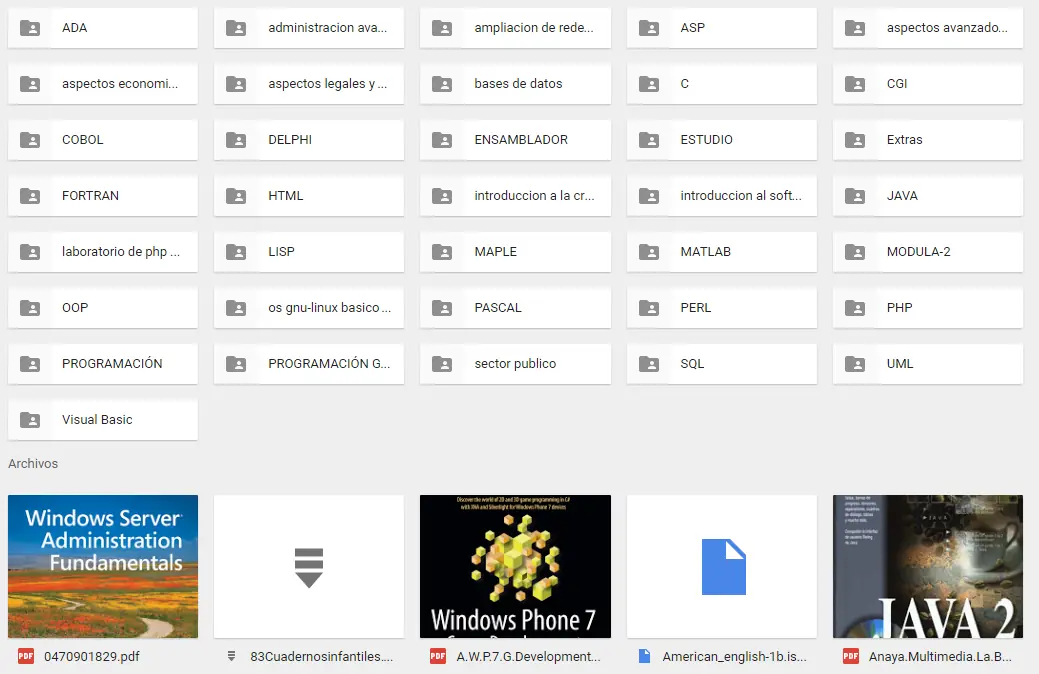Click the 'Archivos' section heading
This screenshot has width=1039, height=674.
(33, 464)
